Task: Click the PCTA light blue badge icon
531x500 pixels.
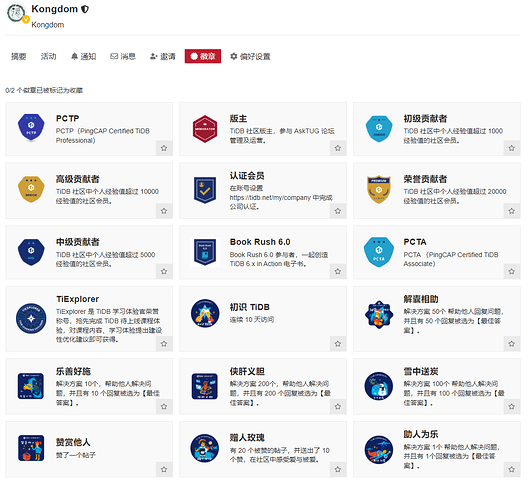Action: [379, 252]
